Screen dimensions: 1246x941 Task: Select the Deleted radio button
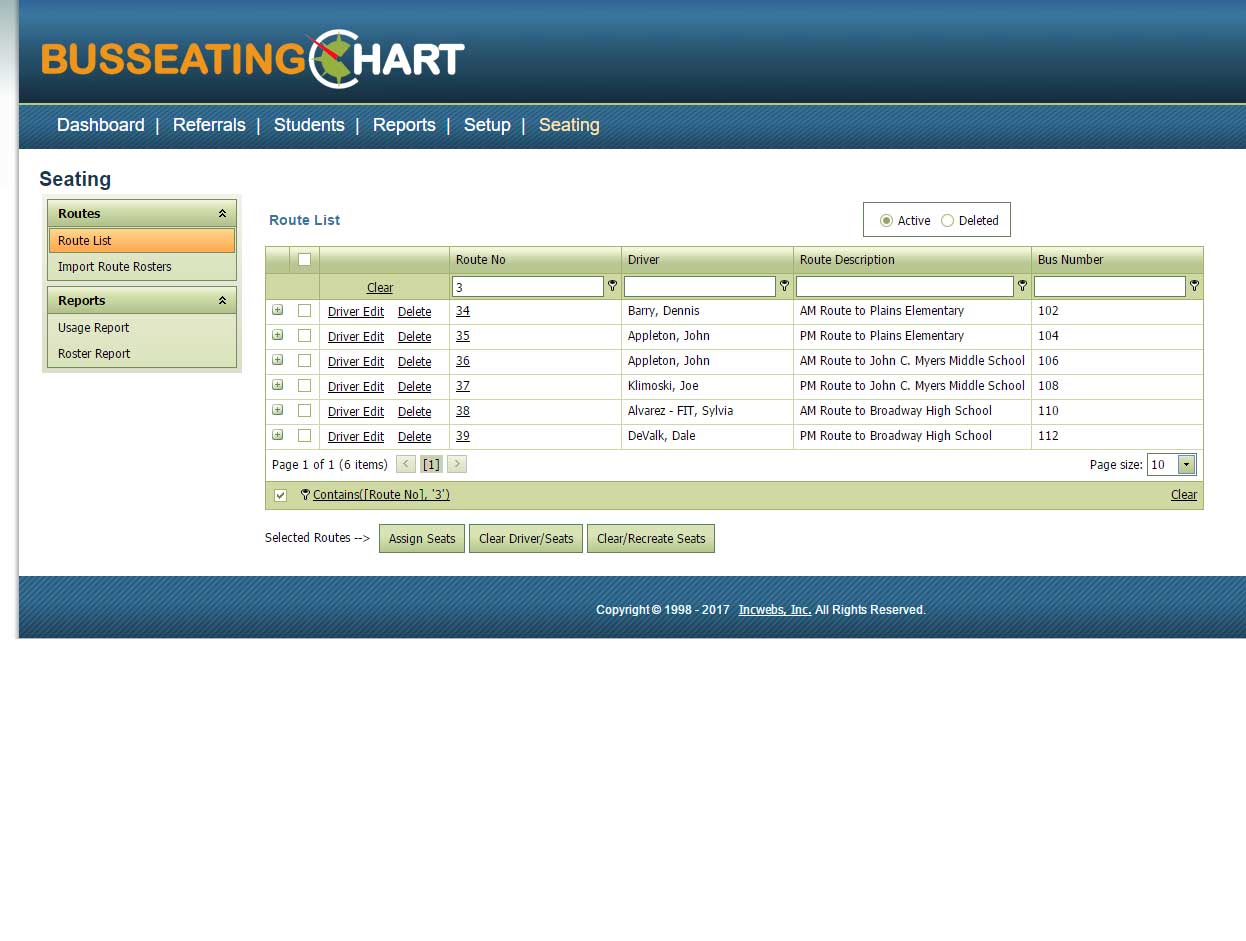948,221
